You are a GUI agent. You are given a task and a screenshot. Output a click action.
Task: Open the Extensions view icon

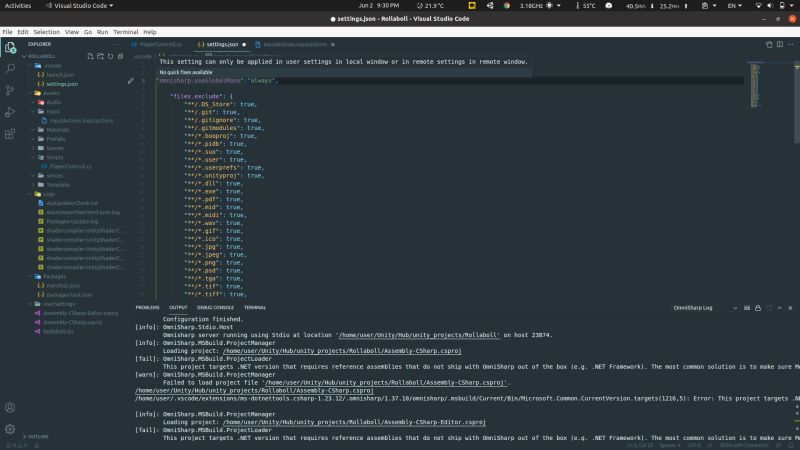coord(10,134)
